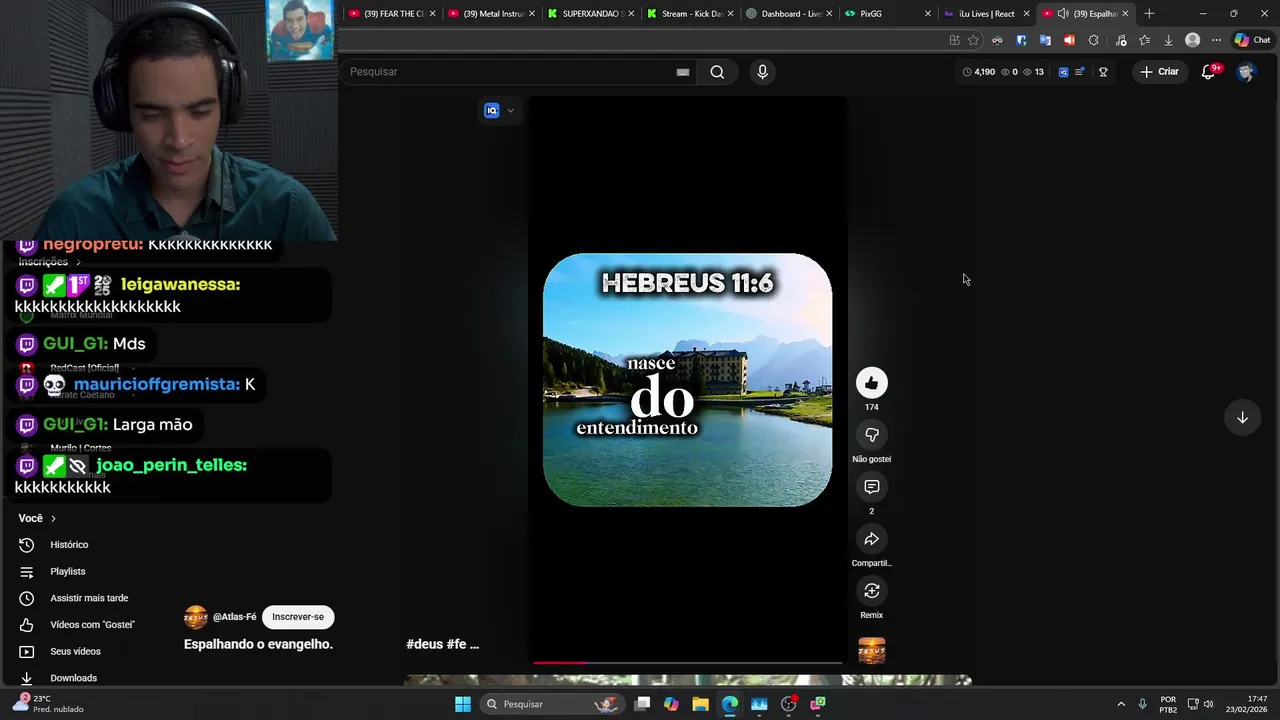
Task: Click the 'Não gostei' dislike button
Action: point(871,435)
